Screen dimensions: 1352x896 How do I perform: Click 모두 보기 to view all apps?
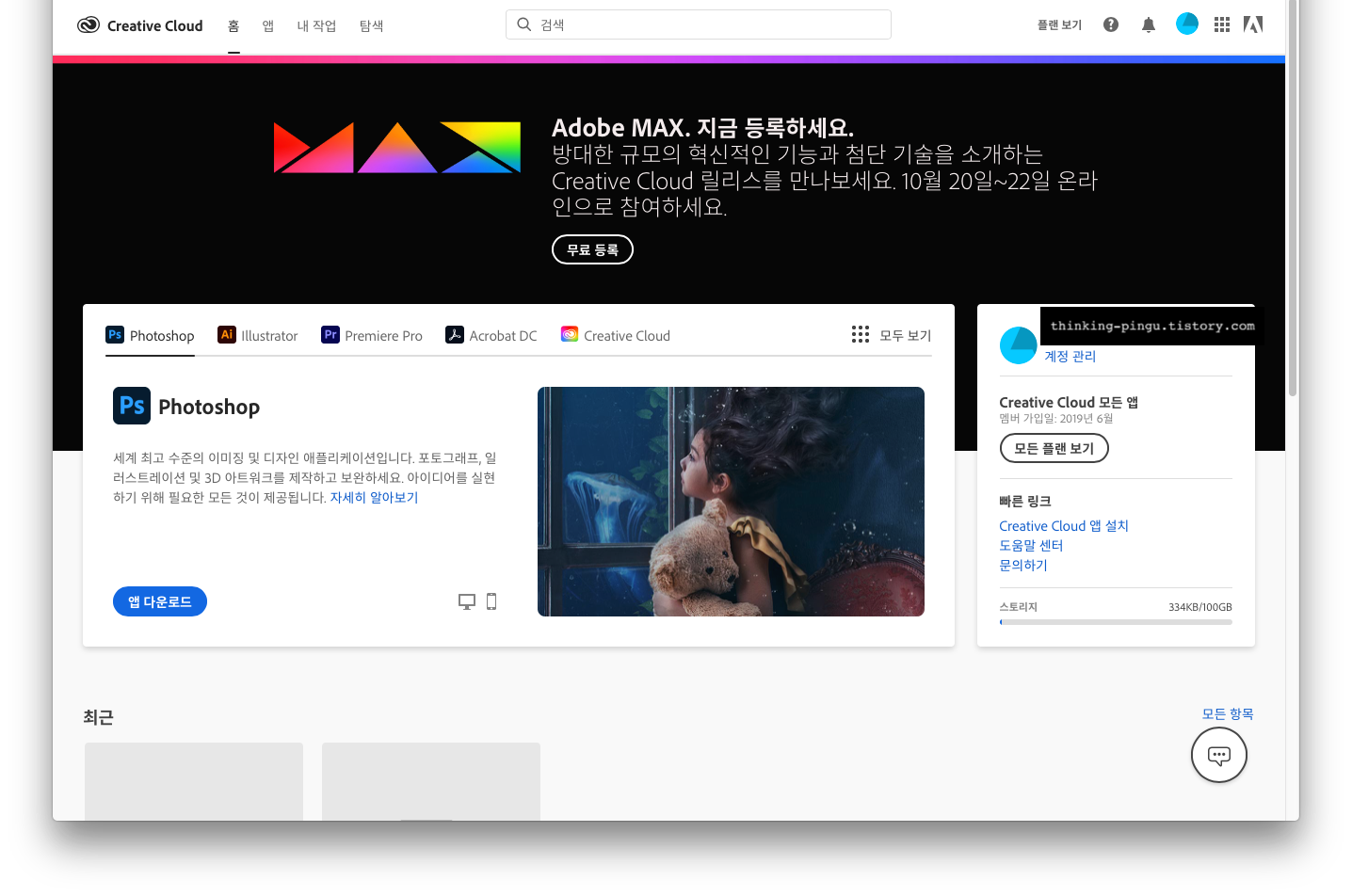pos(905,335)
